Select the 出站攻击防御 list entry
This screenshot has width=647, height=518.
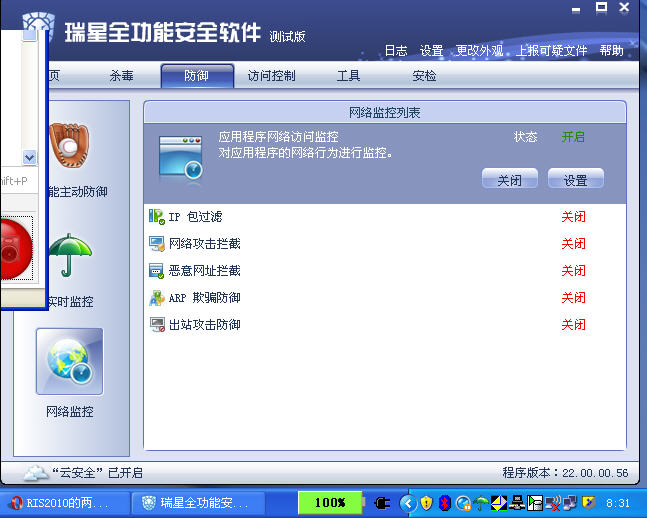(x=385, y=325)
